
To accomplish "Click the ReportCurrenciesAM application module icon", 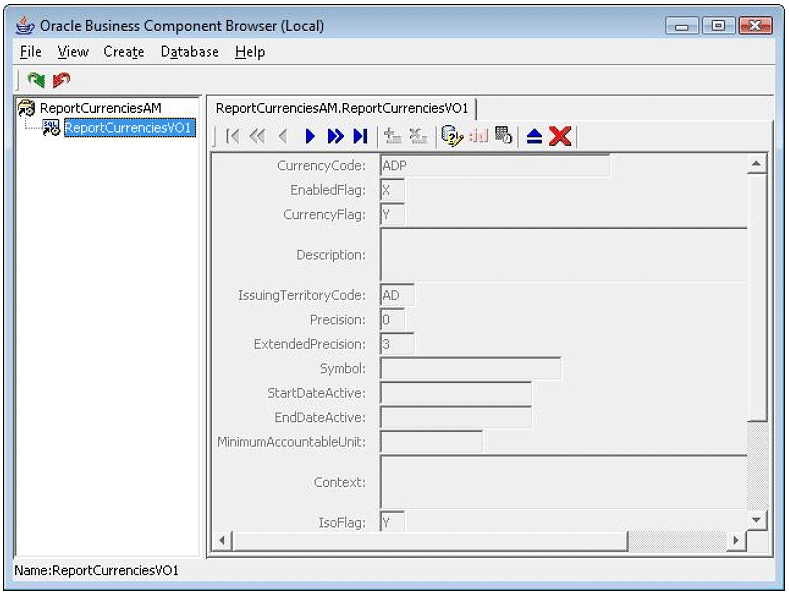I will pos(26,108).
